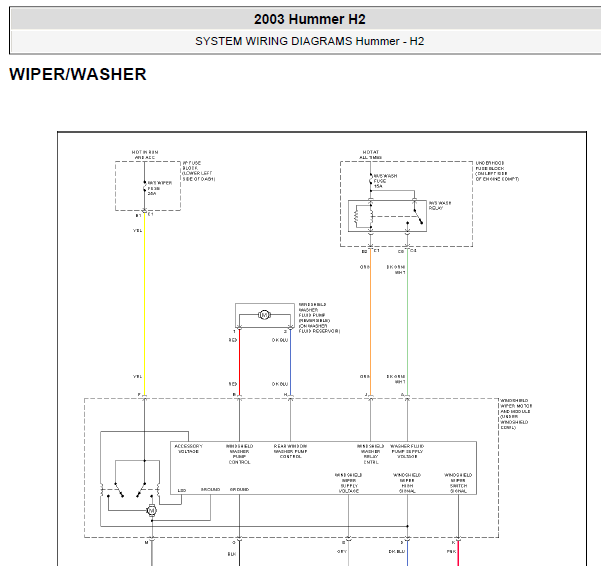Click the "HOT IN RUN AND ACC" label

[145, 155]
